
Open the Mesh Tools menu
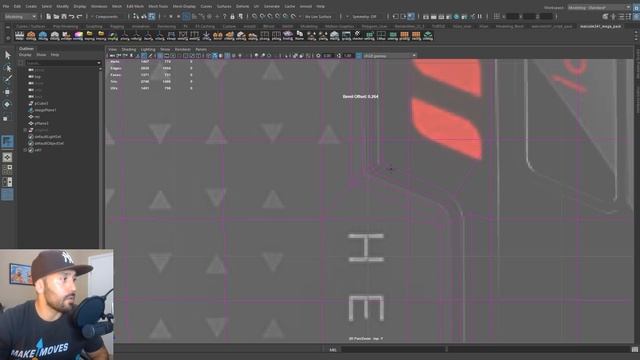pyautogui.click(x=158, y=7)
